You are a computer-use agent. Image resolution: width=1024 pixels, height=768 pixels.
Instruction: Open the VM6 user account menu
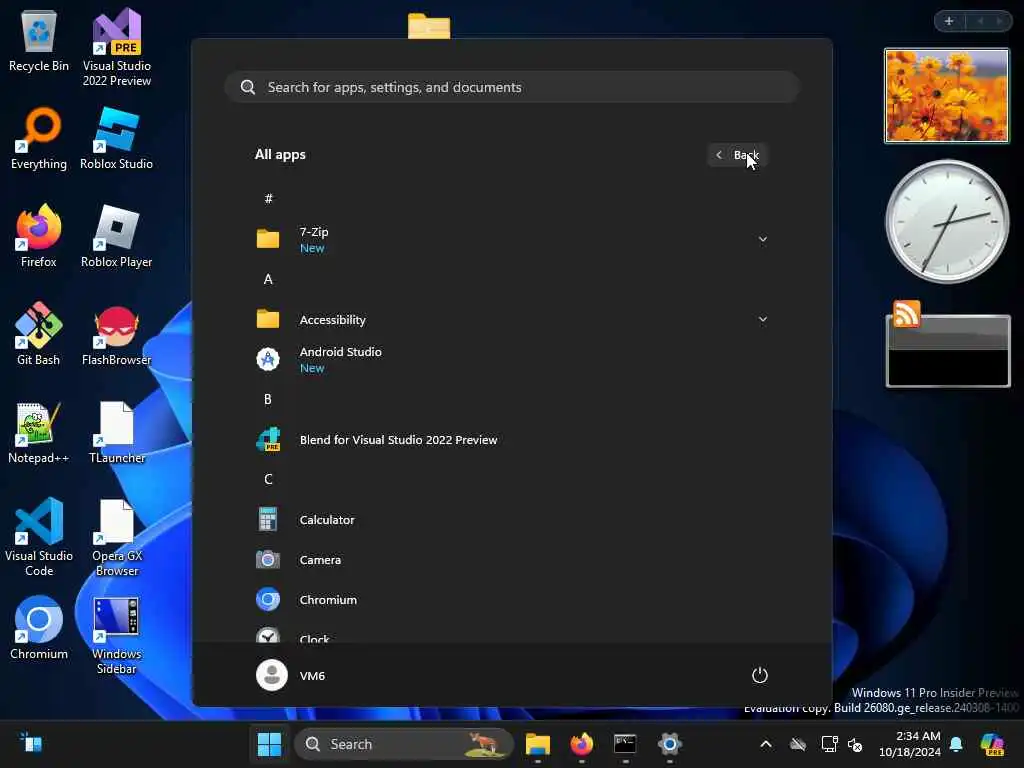[x=291, y=675]
